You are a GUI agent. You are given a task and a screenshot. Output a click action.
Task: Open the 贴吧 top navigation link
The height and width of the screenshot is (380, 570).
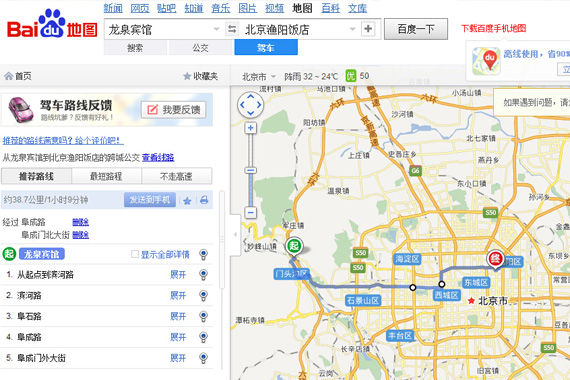pos(166,8)
